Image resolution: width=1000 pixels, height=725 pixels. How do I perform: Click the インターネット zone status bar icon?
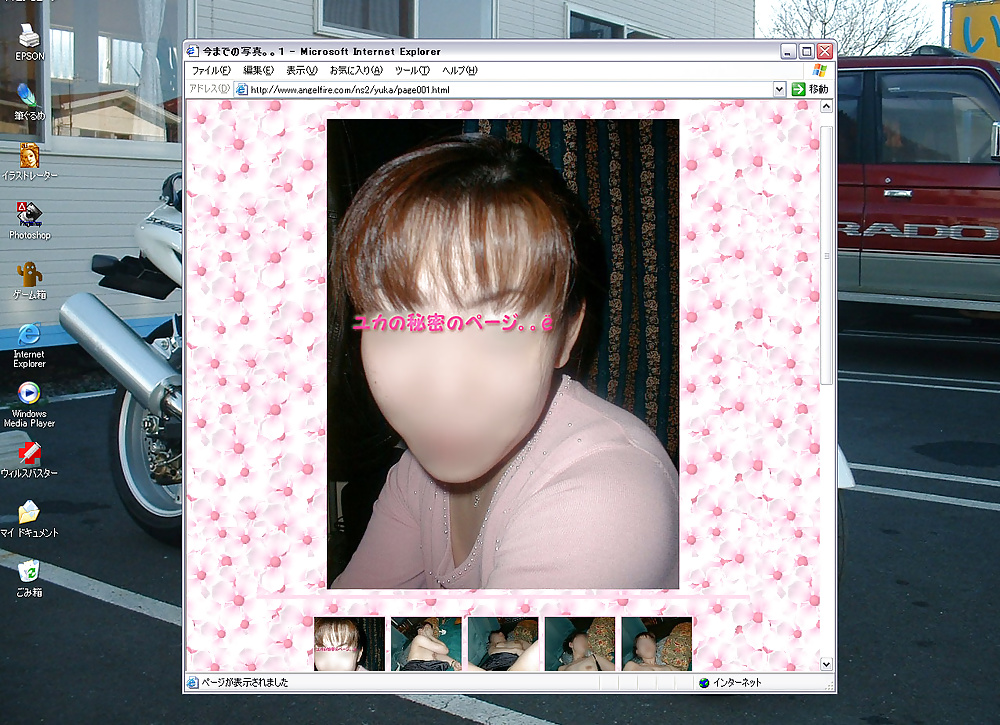pos(704,683)
